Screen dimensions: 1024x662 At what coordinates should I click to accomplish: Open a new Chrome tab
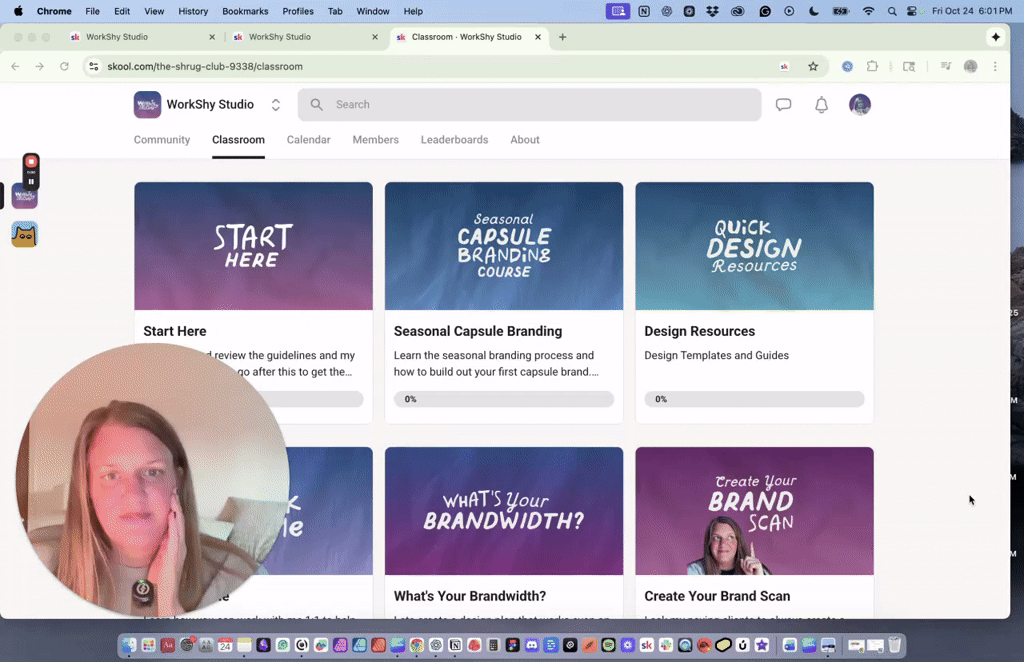(x=562, y=37)
